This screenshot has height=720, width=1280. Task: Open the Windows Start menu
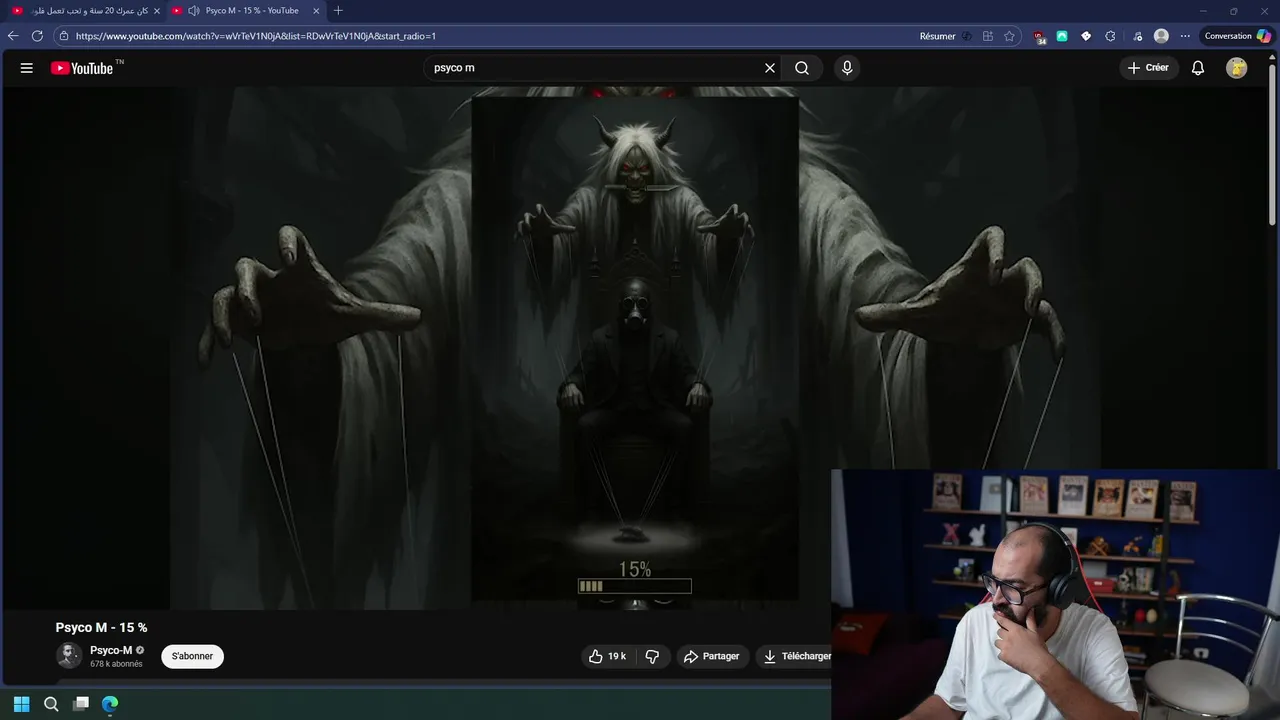21,704
